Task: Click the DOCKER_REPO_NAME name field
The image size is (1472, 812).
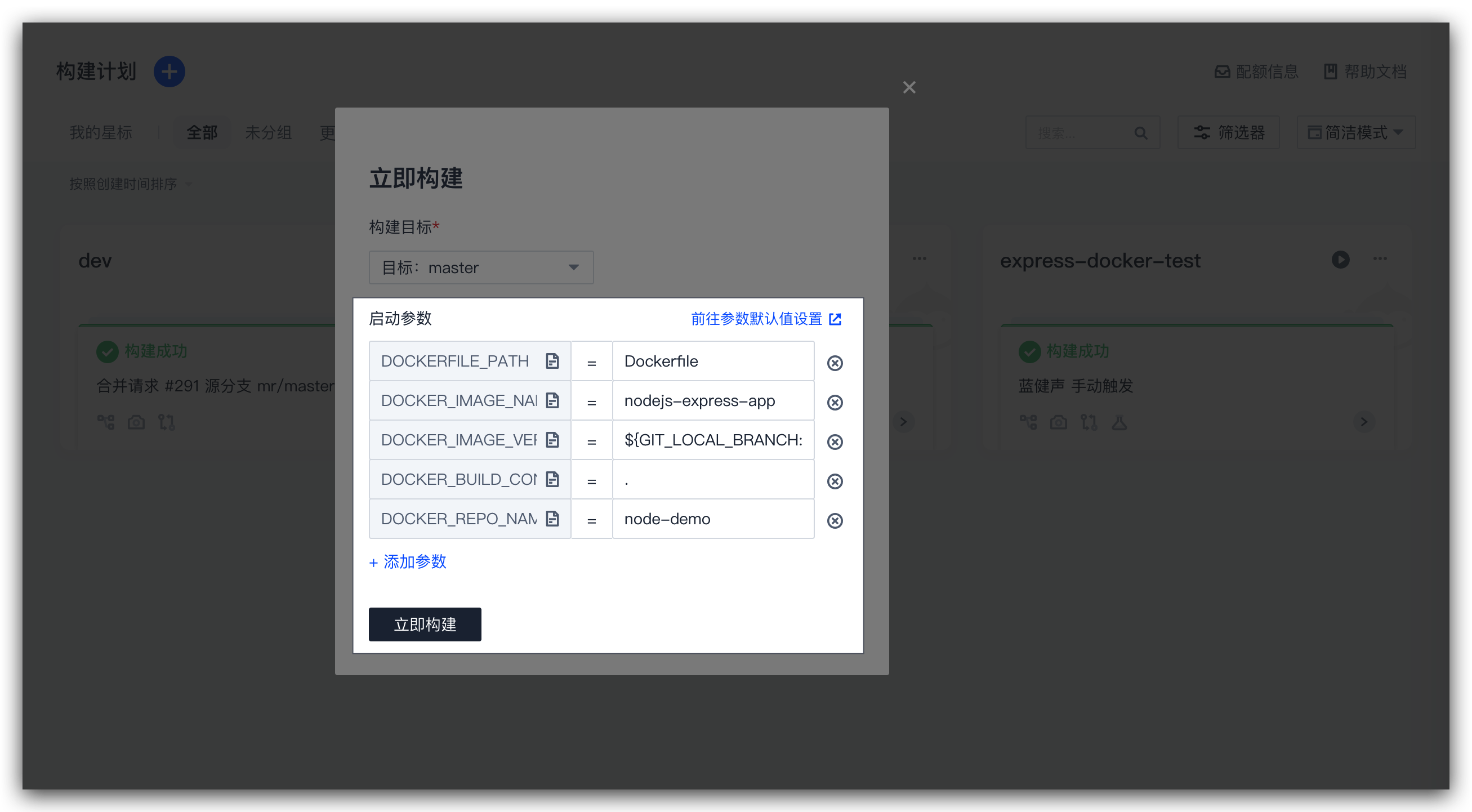Action: point(470,519)
